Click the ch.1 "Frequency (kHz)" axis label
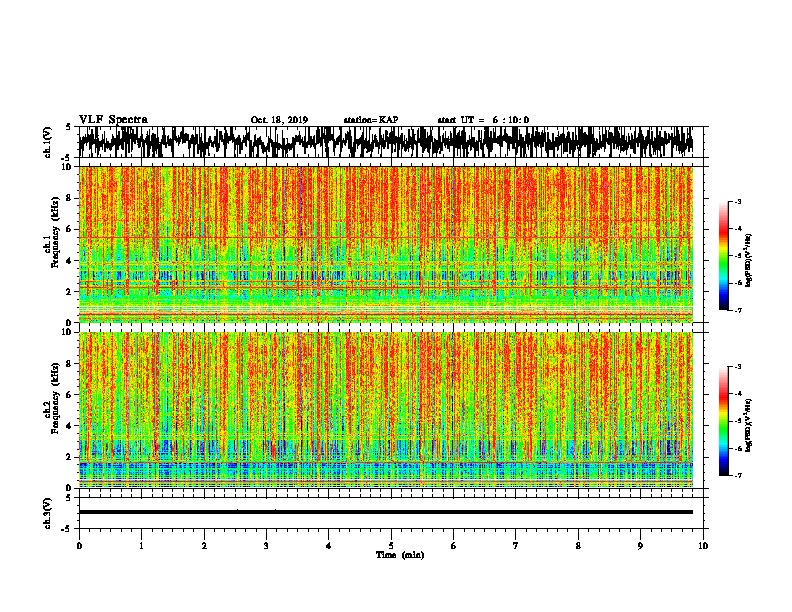Screen dimensions: 792x612 click(55, 233)
